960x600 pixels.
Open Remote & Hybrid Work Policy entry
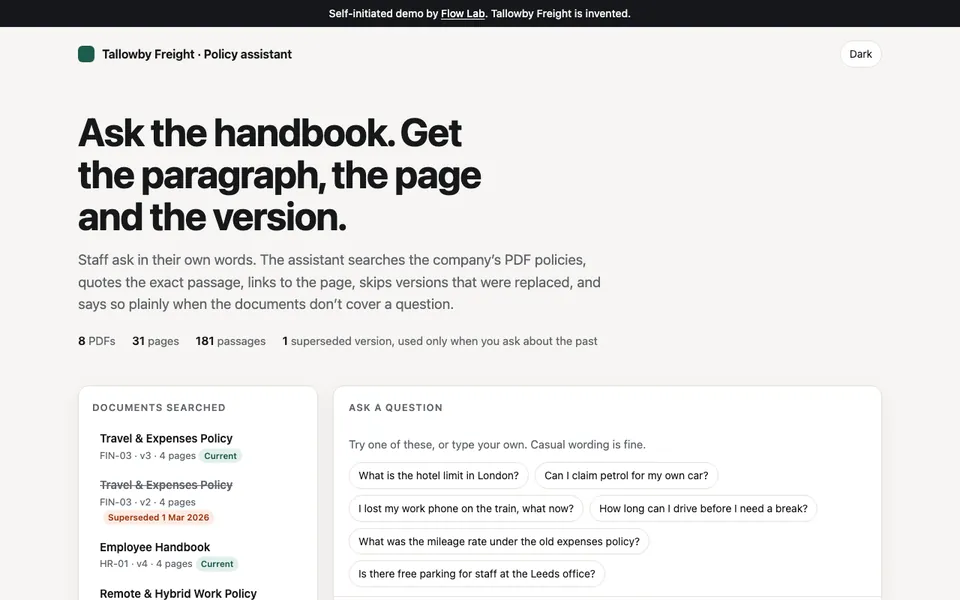click(178, 593)
